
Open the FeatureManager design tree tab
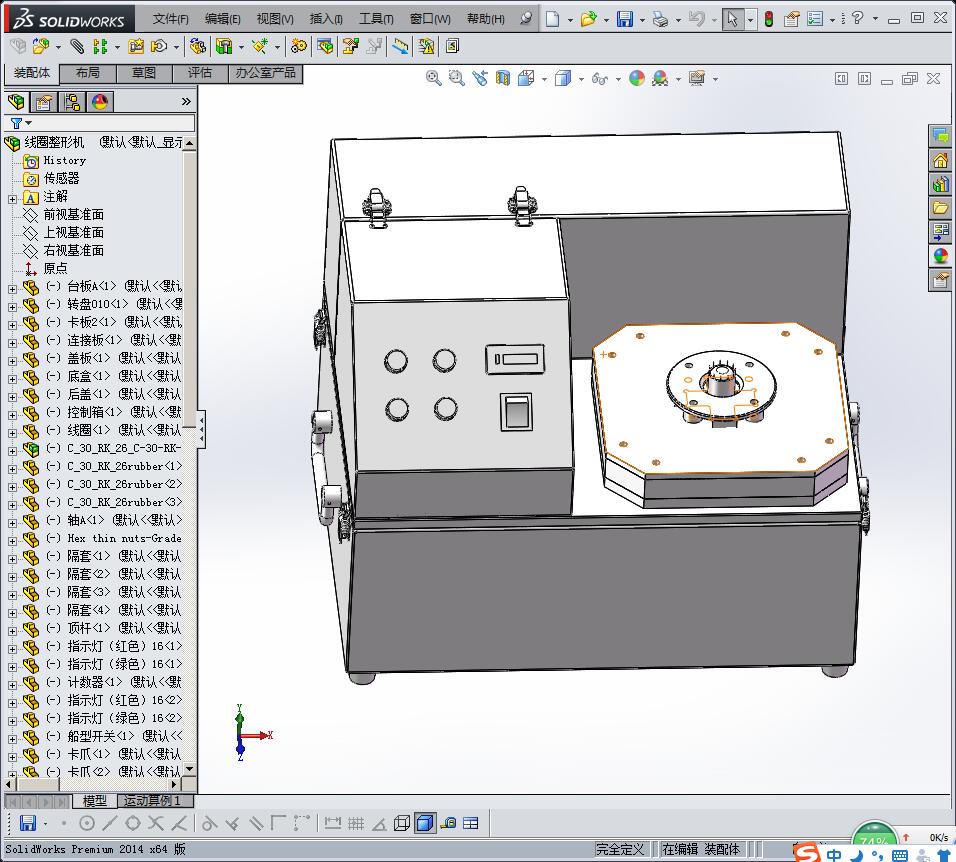tap(17, 102)
